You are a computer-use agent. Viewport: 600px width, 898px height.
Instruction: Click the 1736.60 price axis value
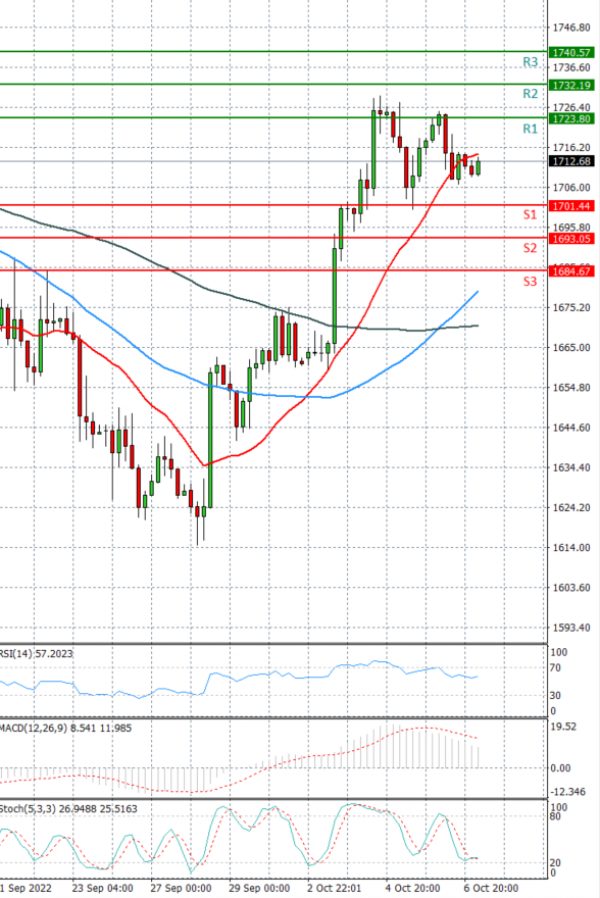(571, 68)
